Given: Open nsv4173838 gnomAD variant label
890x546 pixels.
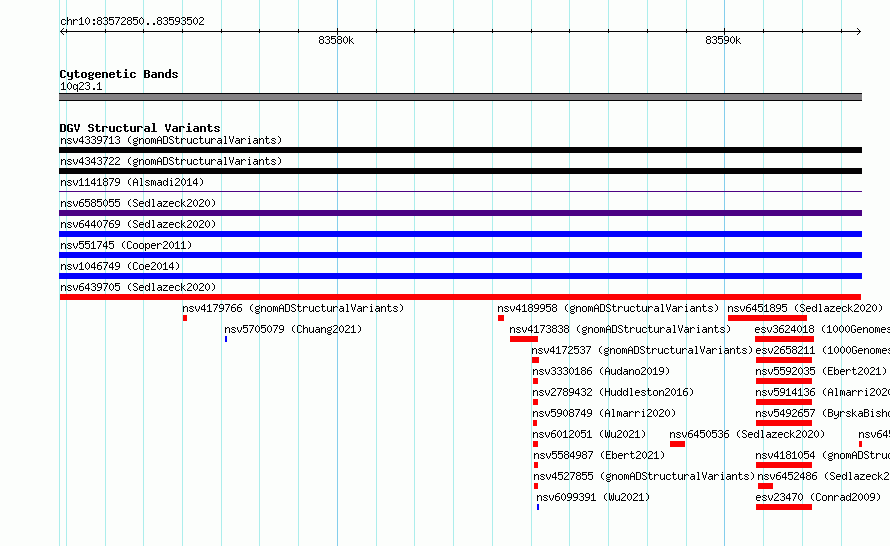Looking at the screenshot, I should click(620, 329).
